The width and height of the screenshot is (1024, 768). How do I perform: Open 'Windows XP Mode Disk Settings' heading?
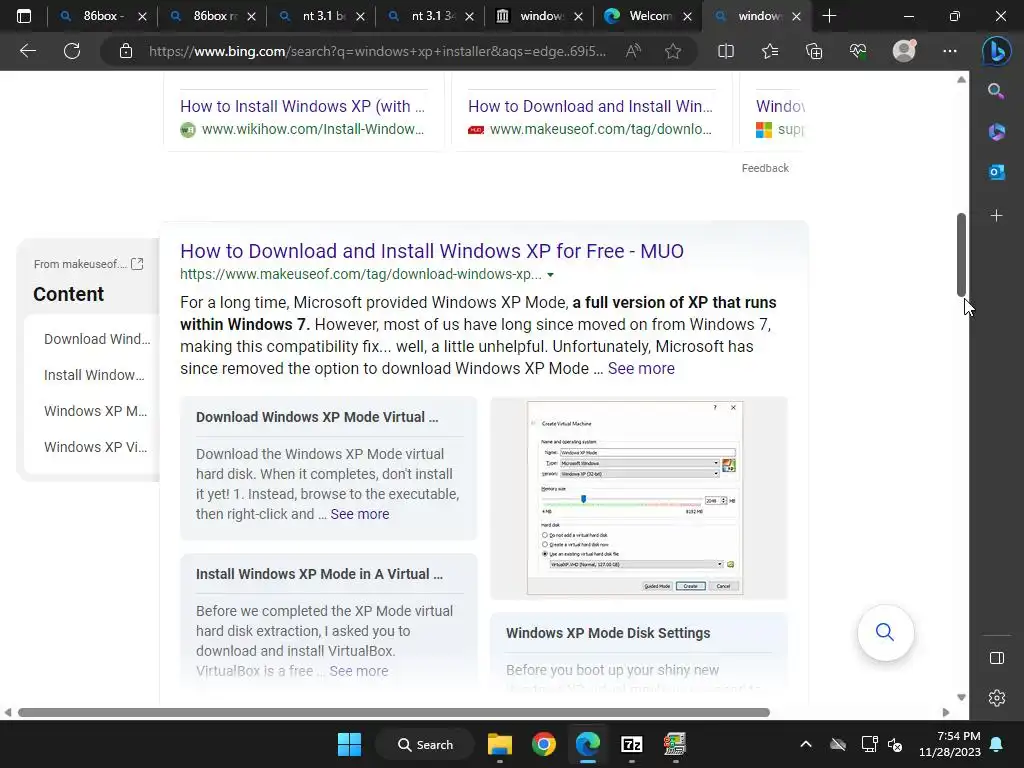608,633
